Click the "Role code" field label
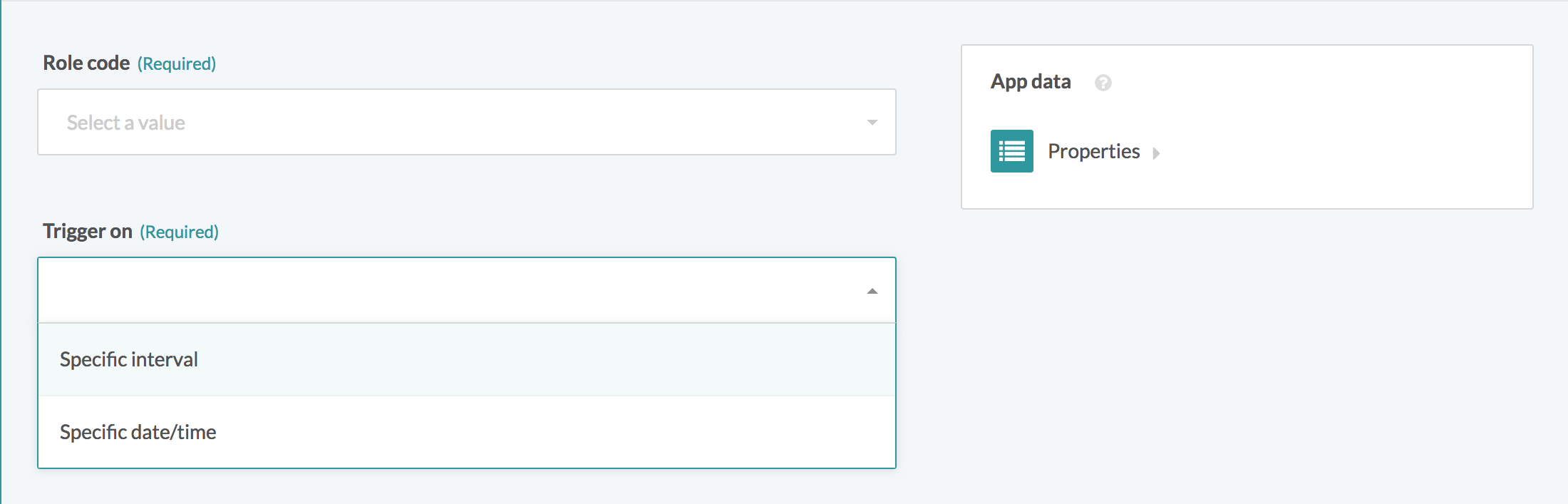The height and width of the screenshot is (504, 1568). 86,63
